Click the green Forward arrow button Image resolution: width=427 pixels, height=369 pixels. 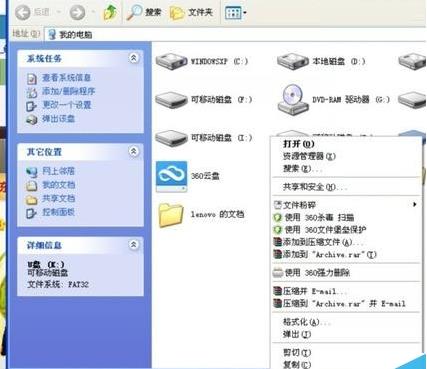coord(77,13)
